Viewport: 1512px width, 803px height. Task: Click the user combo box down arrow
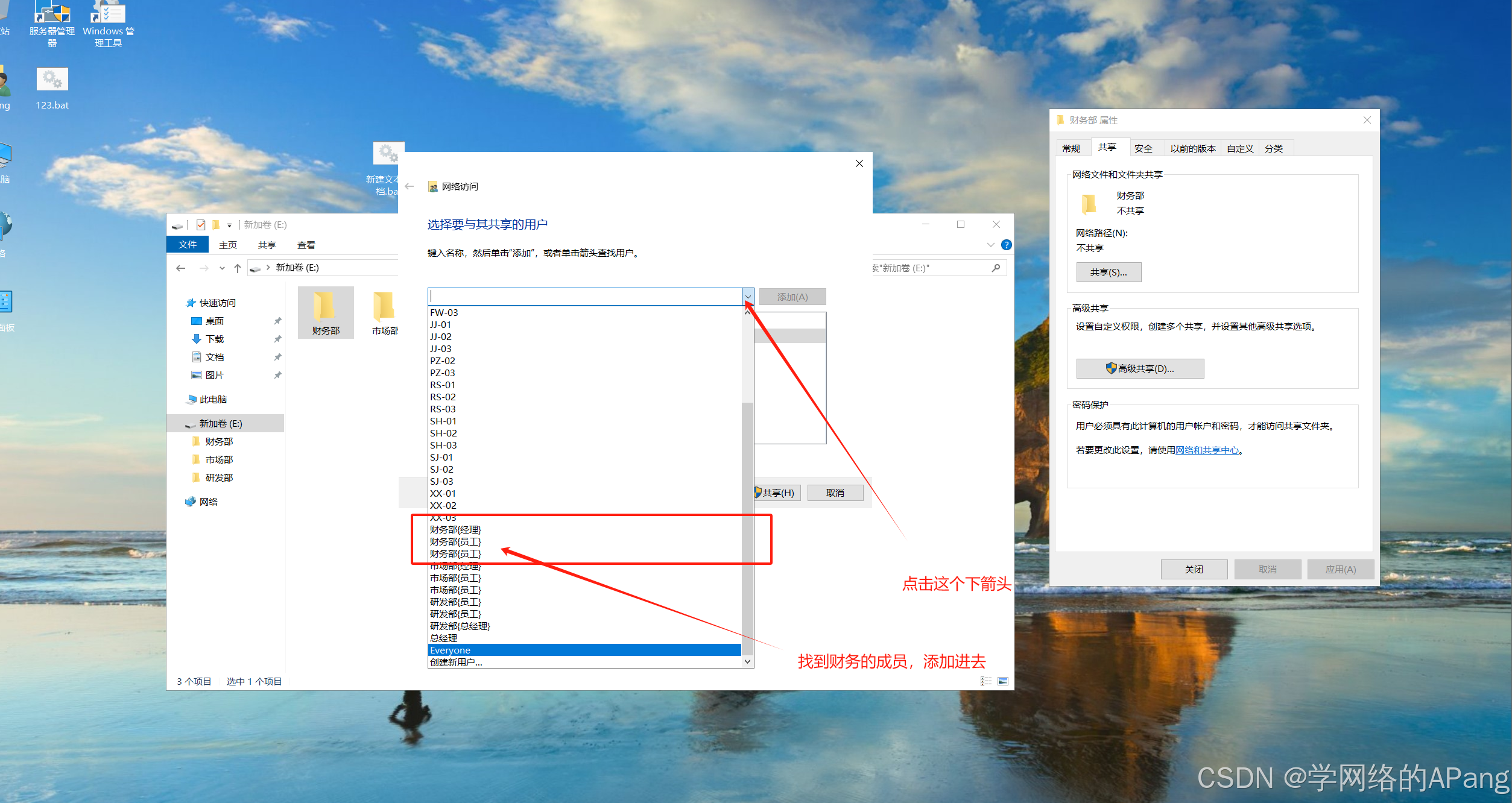[748, 297]
